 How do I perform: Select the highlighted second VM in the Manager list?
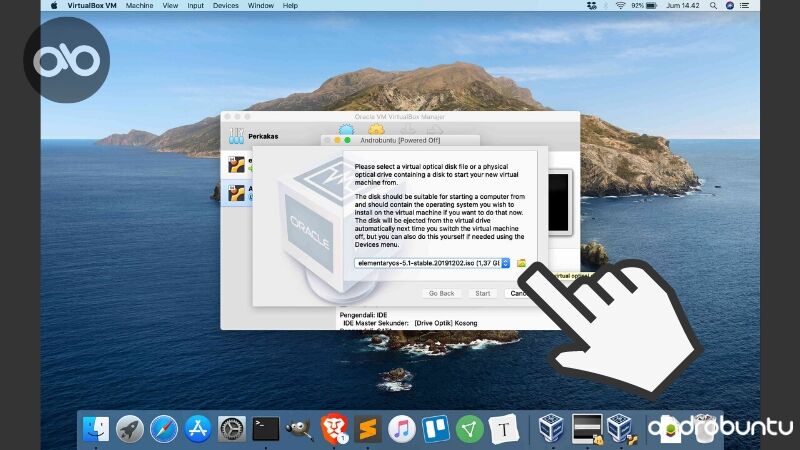(x=237, y=193)
